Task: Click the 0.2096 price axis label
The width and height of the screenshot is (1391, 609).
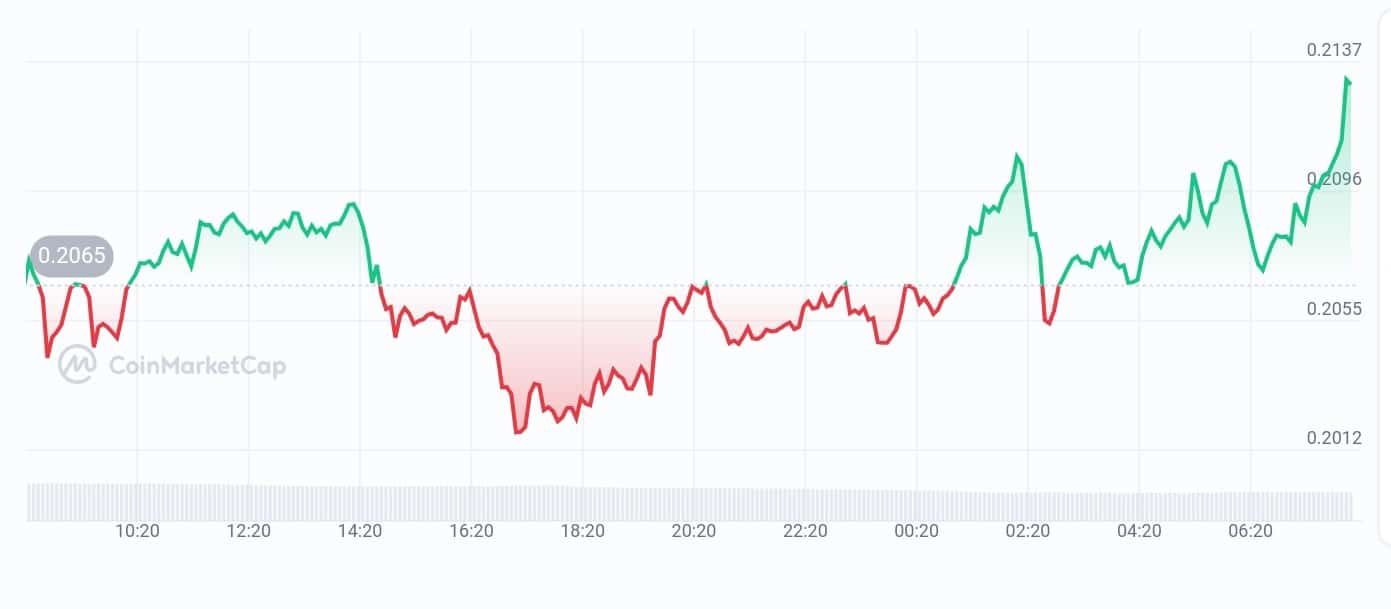Action: (x=1334, y=180)
